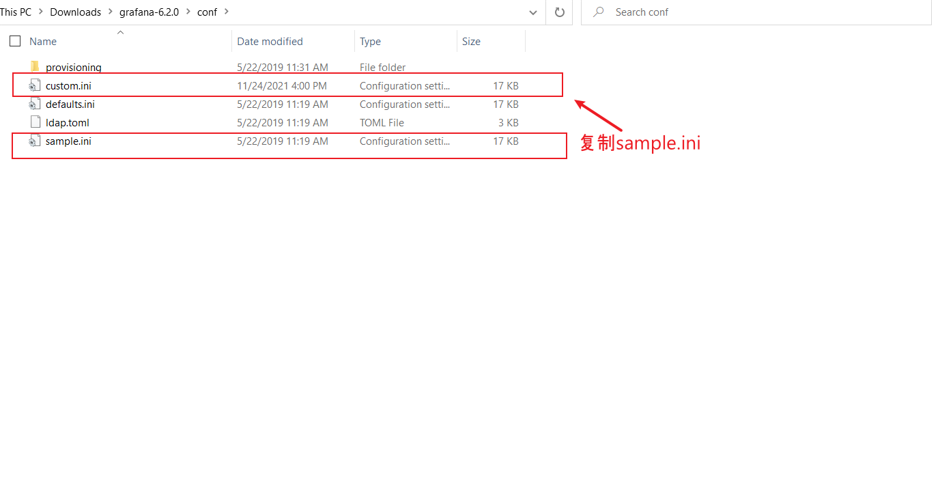The image size is (940, 491).
Task: Toggle the select-all checkbox in header
Action: [x=15, y=41]
